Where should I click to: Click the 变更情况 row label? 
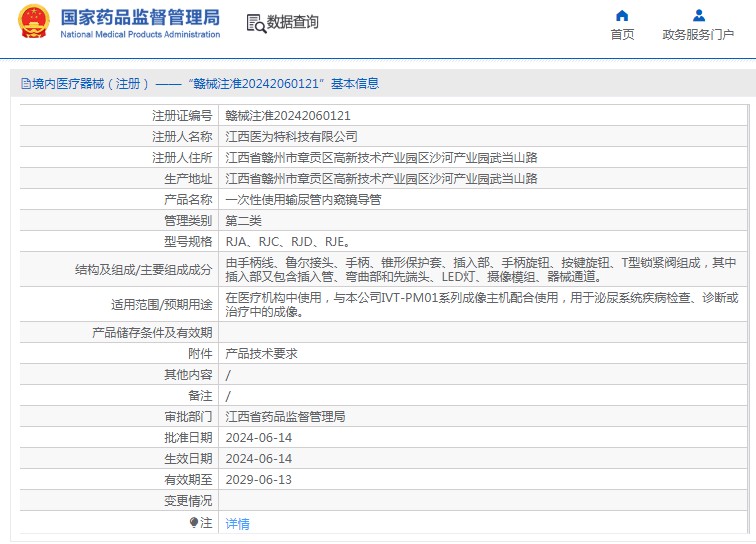(188, 501)
